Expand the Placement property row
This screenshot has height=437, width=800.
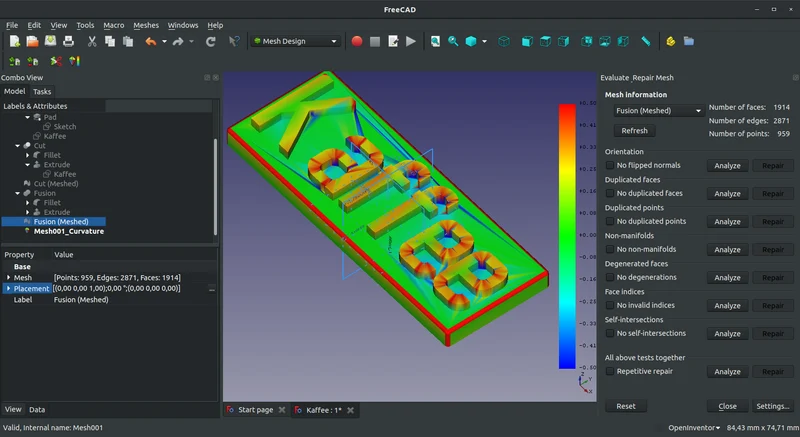(x=8, y=289)
